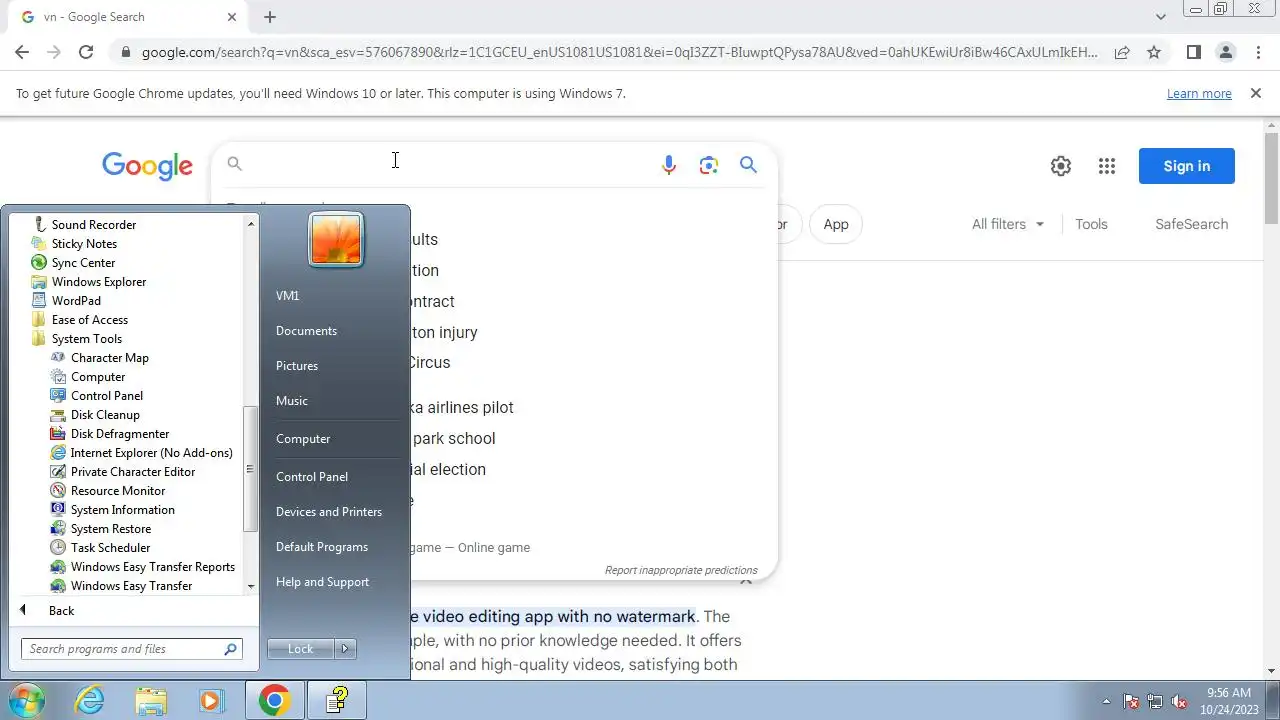Open the file explorer taskbar icon
Image resolution: width=1280 pixels, height=720 pixels.
pos(151,701)
